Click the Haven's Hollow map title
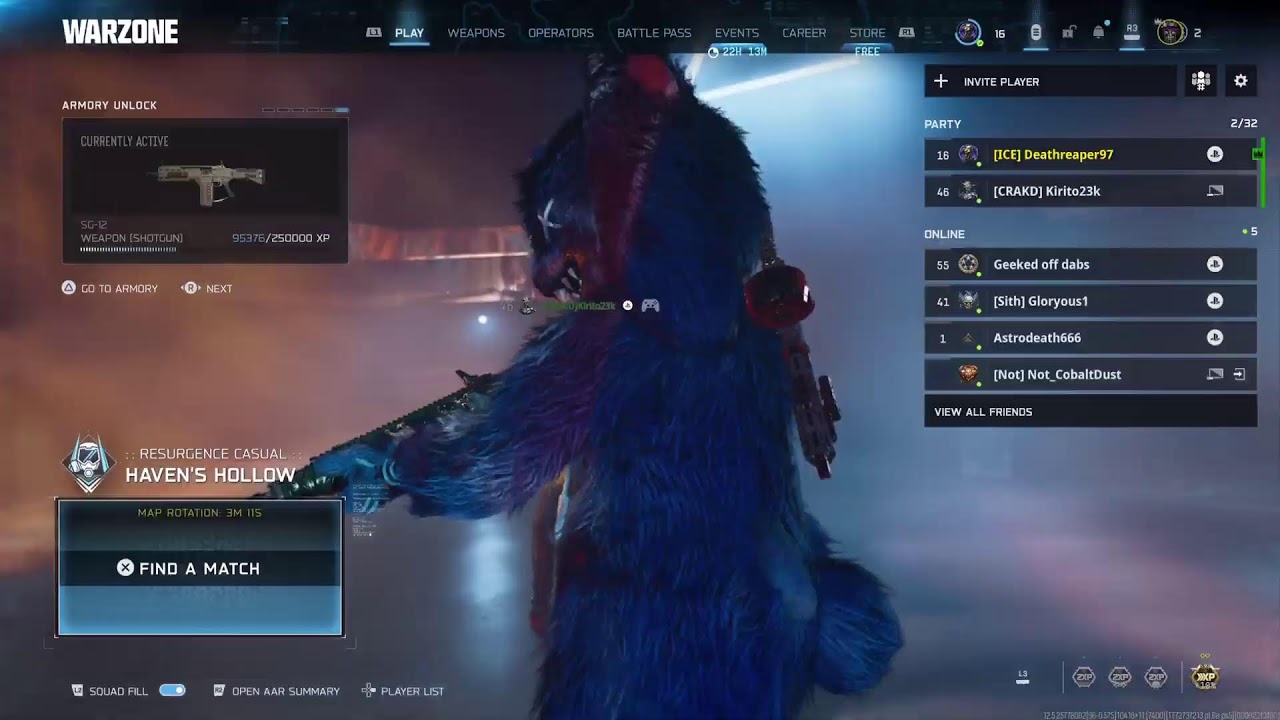This screenshot has height=720, width=1280. [210, 475]
